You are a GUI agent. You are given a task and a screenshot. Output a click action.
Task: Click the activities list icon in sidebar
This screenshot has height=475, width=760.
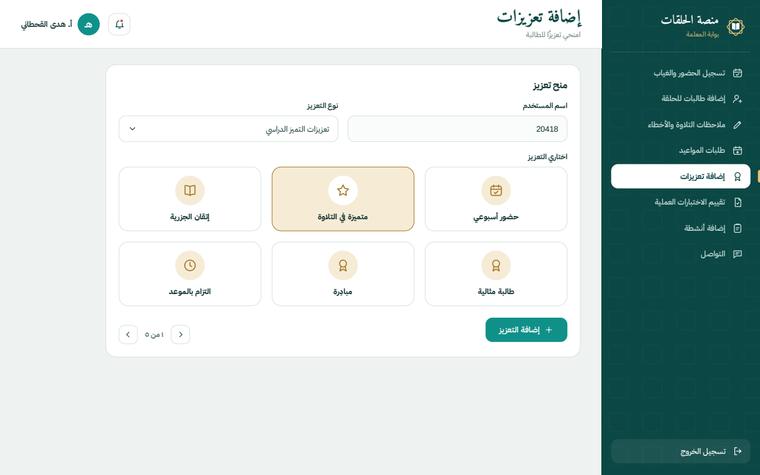coord(737,228)
